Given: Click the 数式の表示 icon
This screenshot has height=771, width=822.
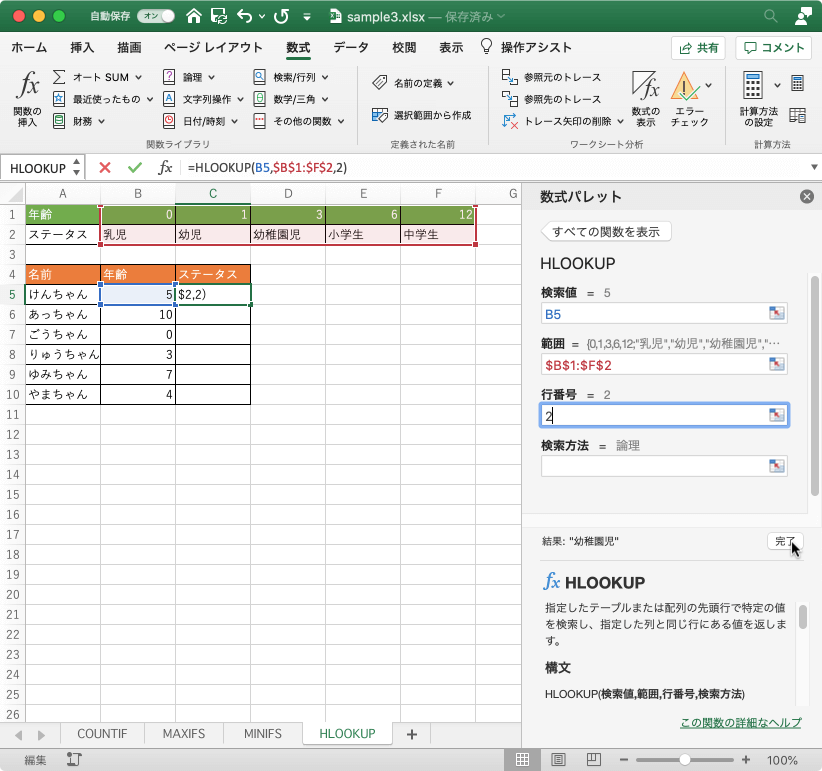Looking at the screenshot, I should [645, 86].
